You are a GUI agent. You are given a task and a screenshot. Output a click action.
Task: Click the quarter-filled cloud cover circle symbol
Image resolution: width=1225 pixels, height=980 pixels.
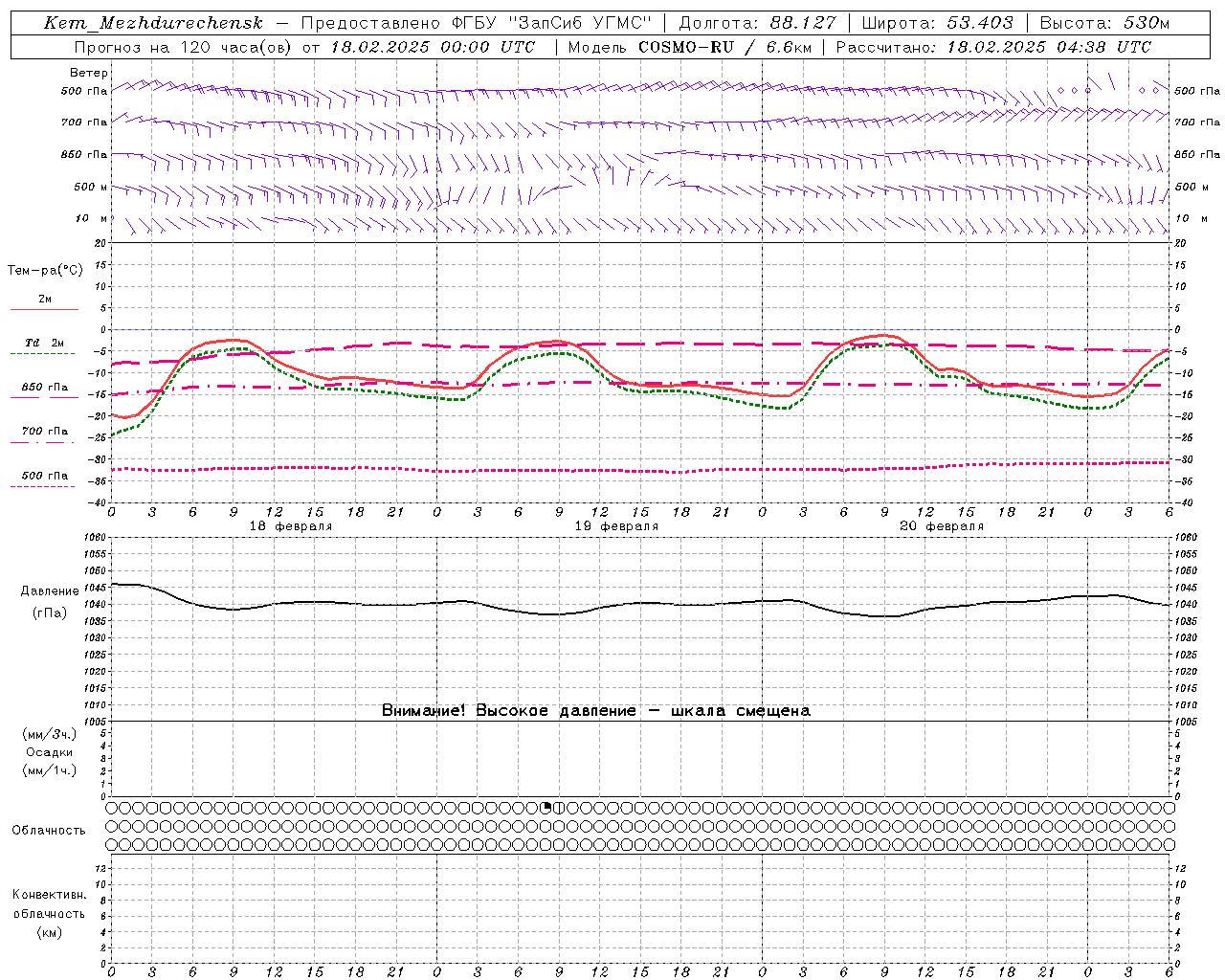pos(546,808)
